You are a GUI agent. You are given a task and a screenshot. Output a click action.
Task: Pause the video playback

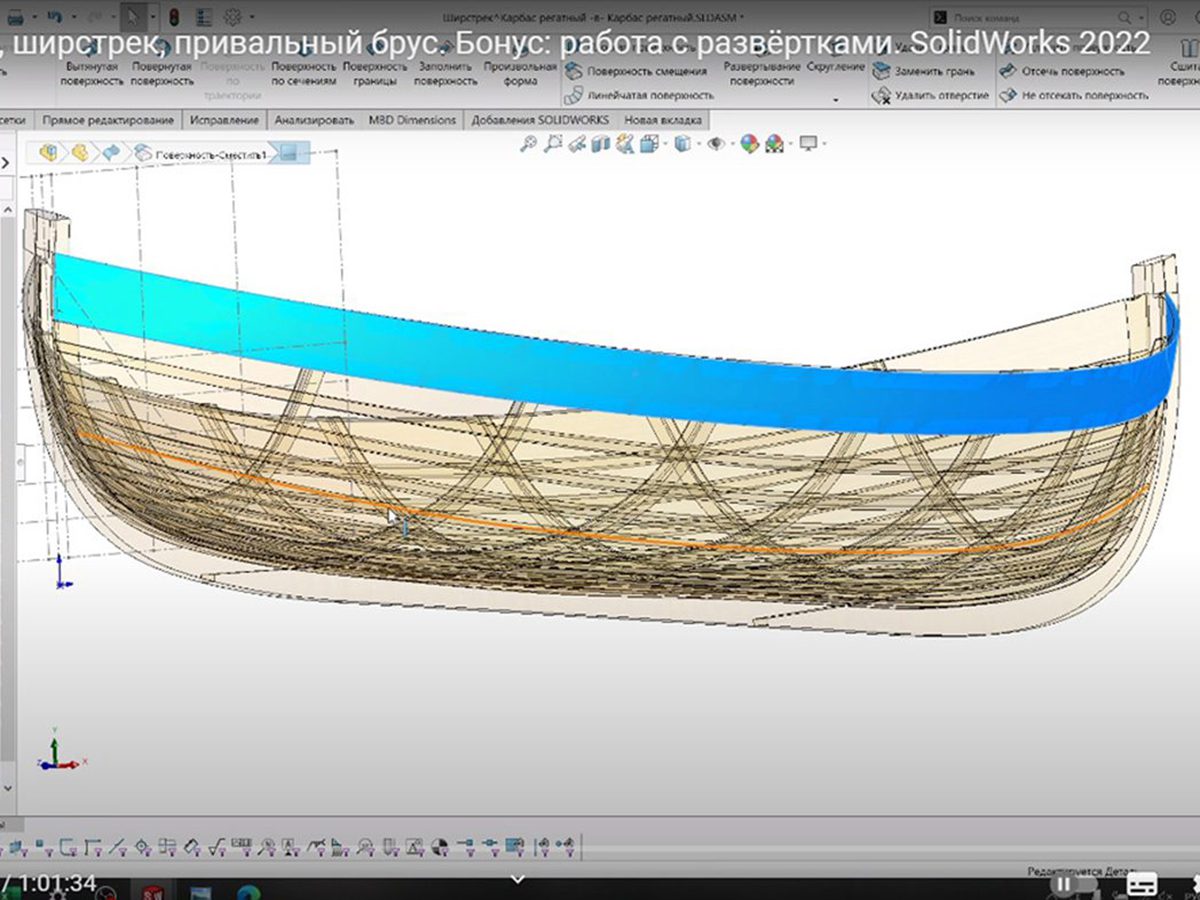tap(1064, 884)
